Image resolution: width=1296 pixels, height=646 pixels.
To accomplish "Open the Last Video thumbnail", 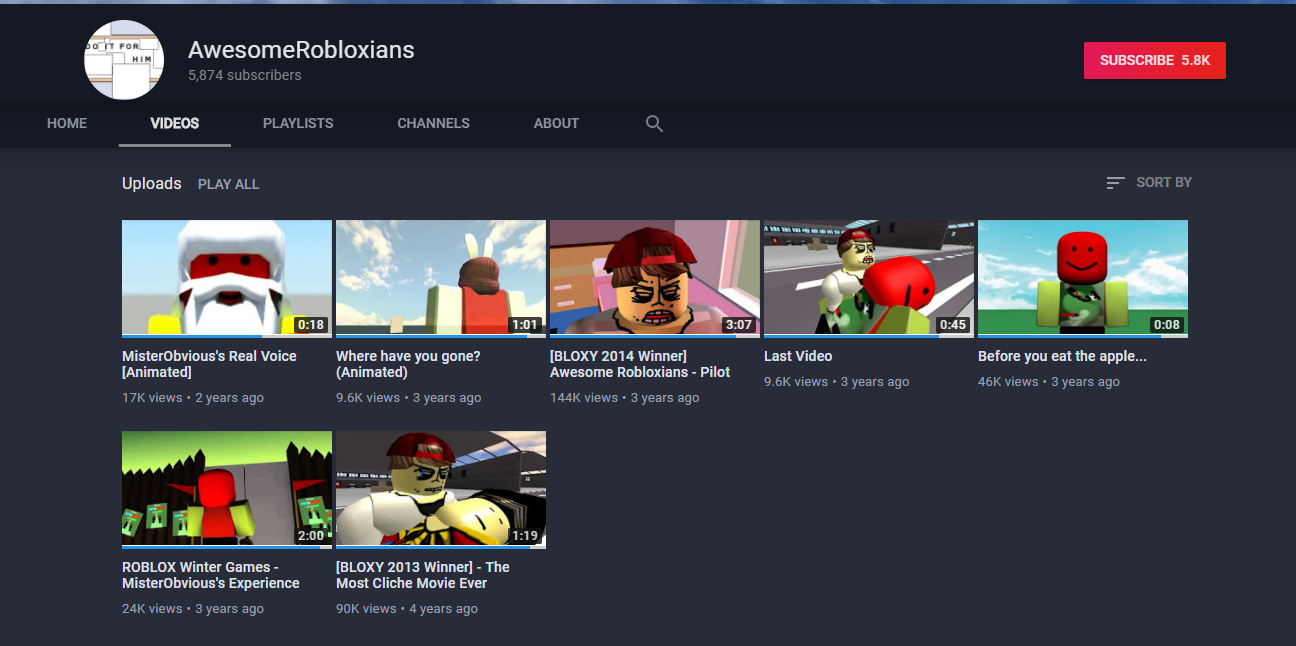I will click(x=869, y=279).
